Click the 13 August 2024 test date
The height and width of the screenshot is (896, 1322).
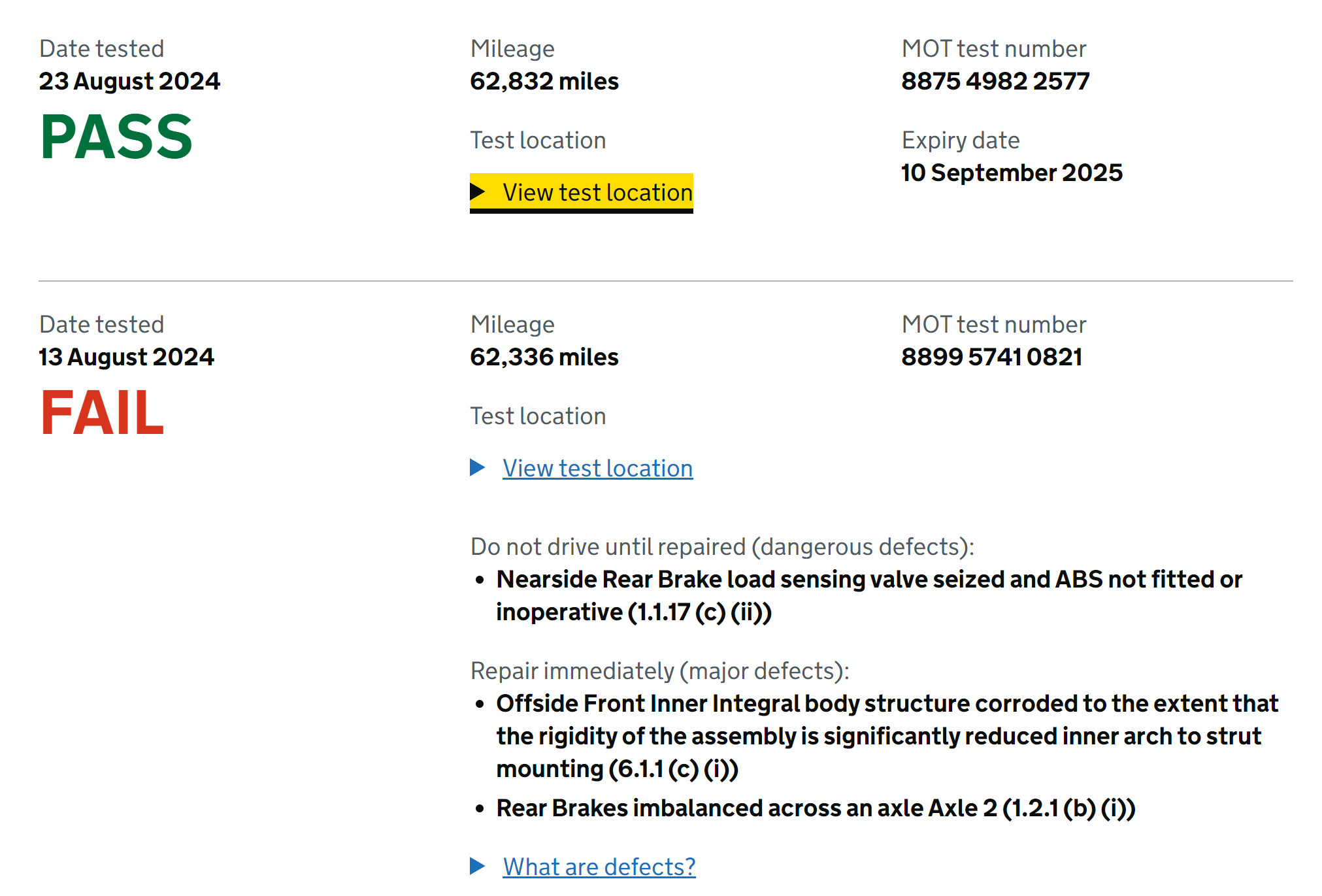[126, 357]
